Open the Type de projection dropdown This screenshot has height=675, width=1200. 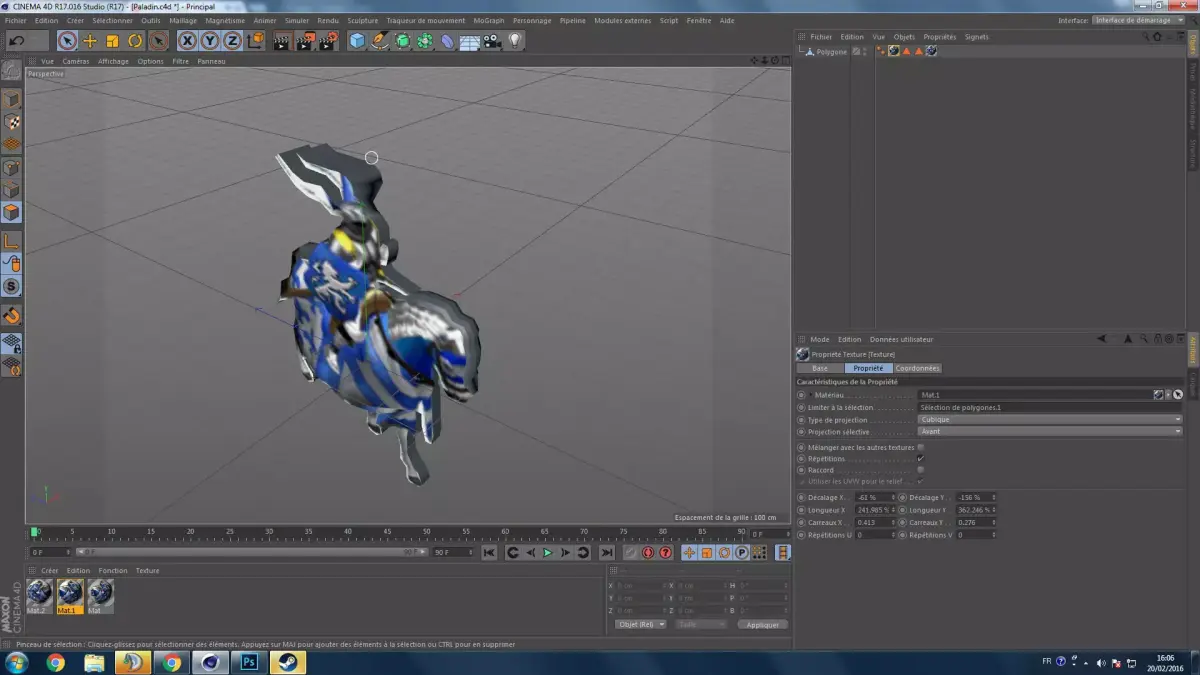point(1050,420)
